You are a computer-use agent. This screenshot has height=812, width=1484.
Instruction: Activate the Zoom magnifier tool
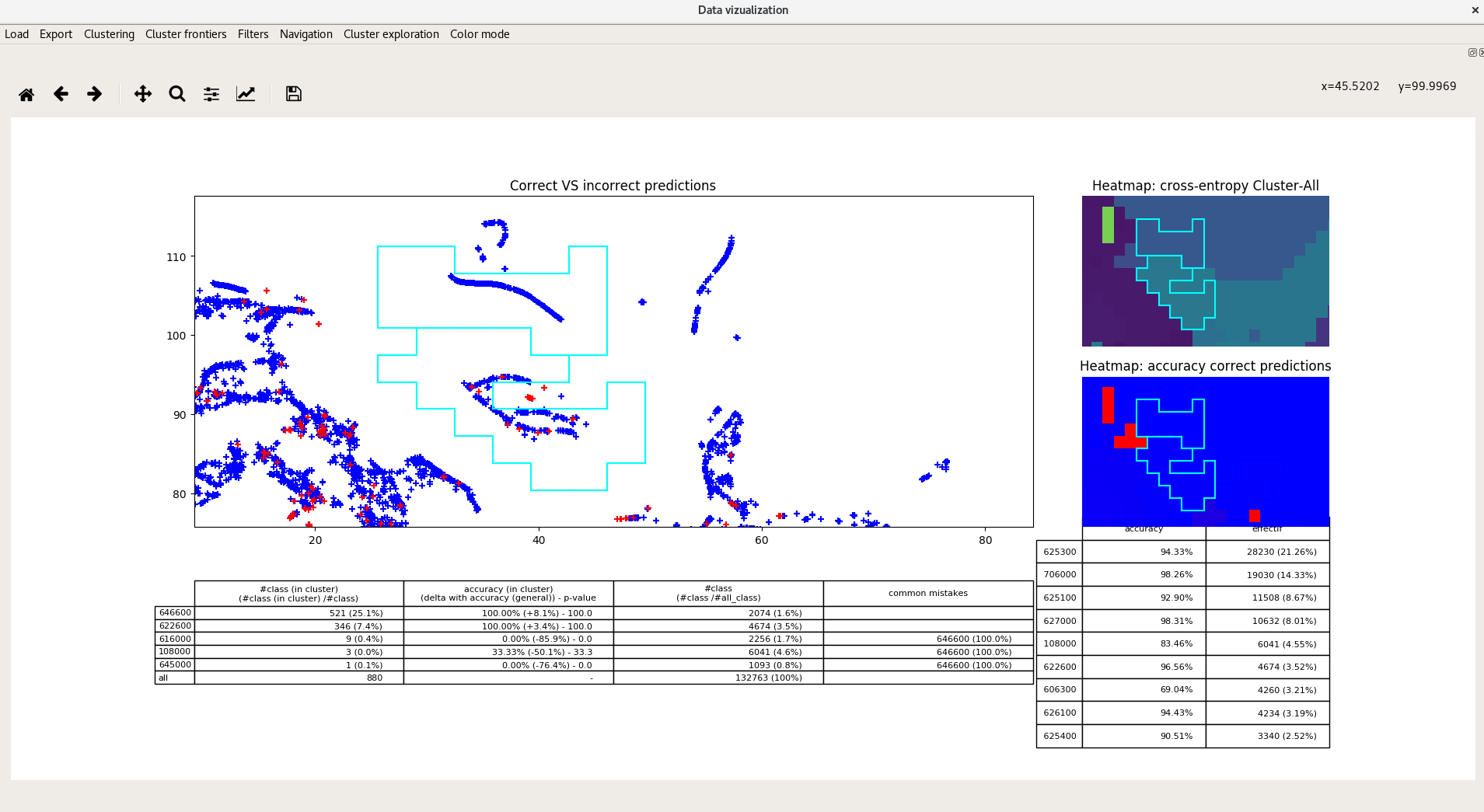point(177,94)
